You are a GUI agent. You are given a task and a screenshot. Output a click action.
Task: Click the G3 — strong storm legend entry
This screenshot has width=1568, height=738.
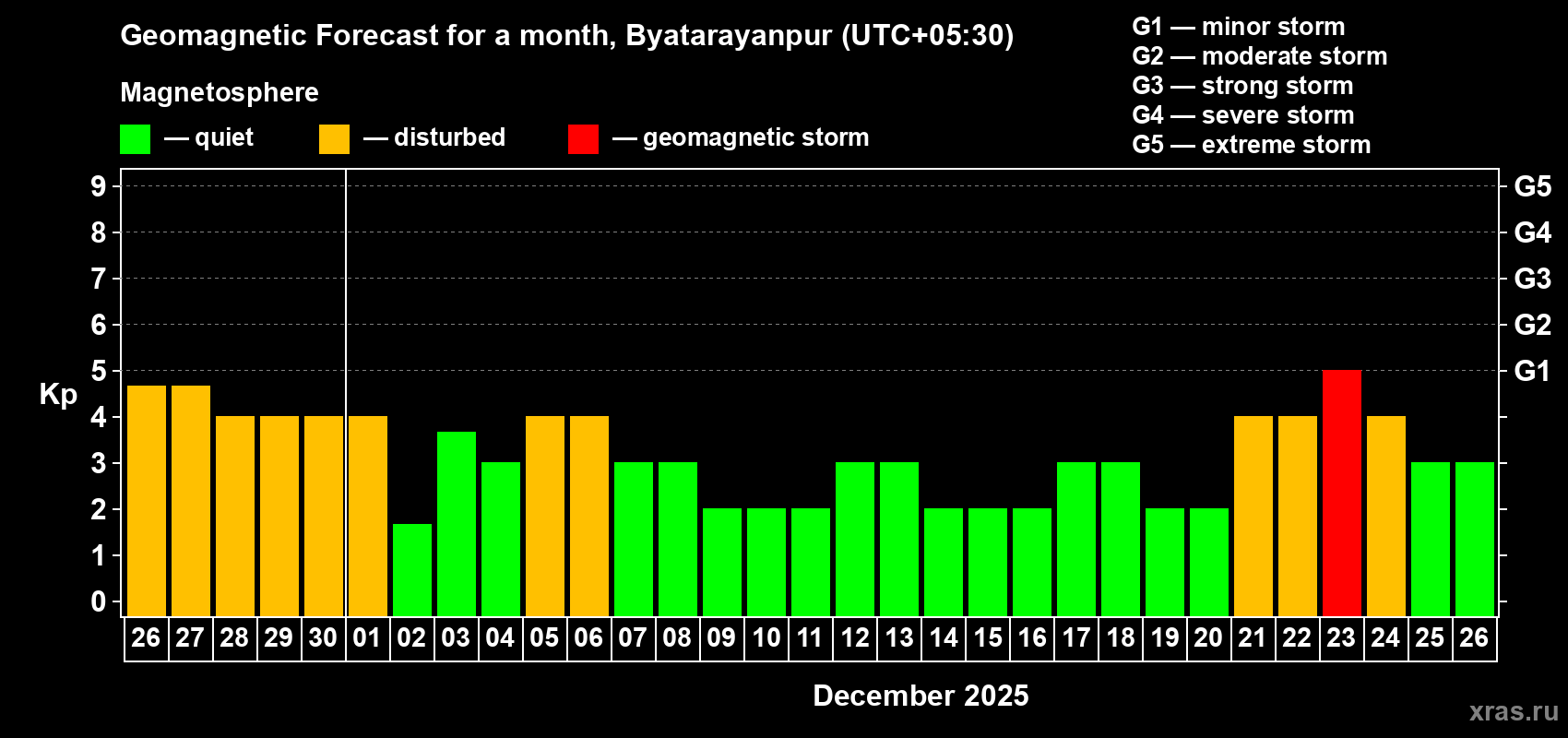click(x=1242, y=86)
